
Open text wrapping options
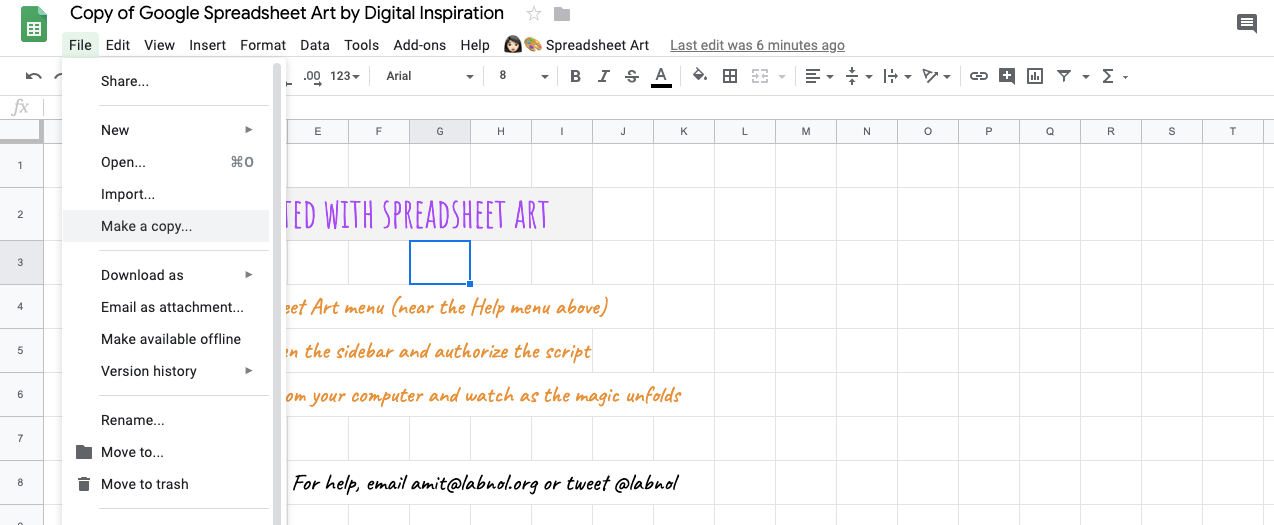(x=897, y=76)
